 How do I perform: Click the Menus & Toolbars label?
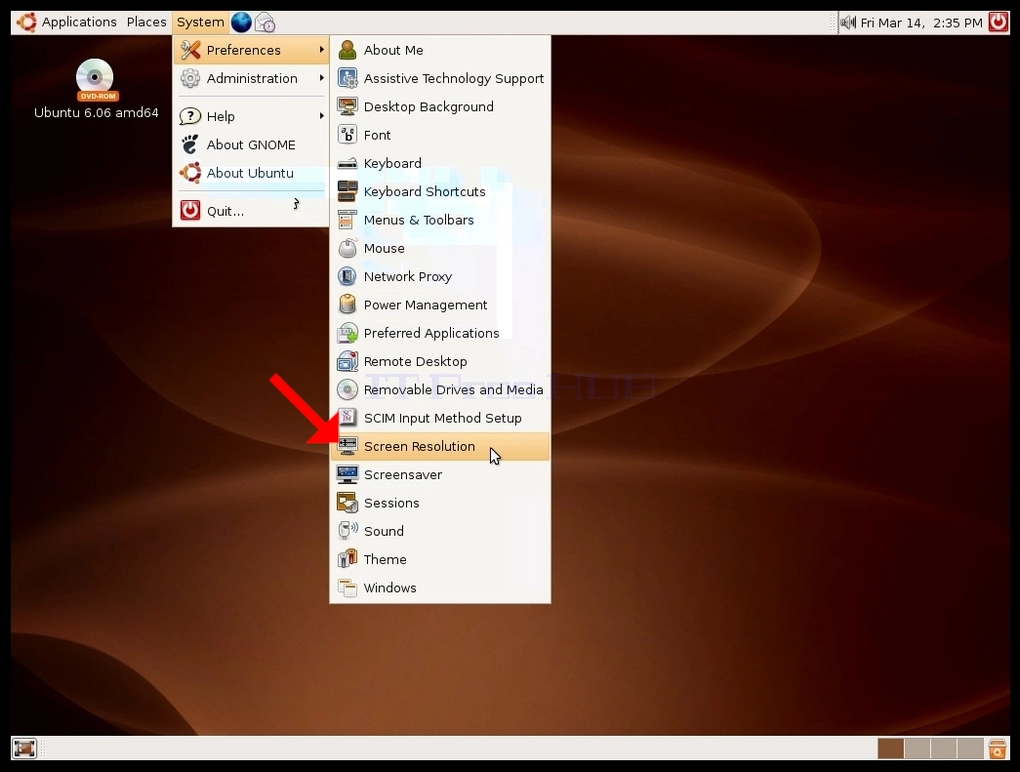point(419,220)
